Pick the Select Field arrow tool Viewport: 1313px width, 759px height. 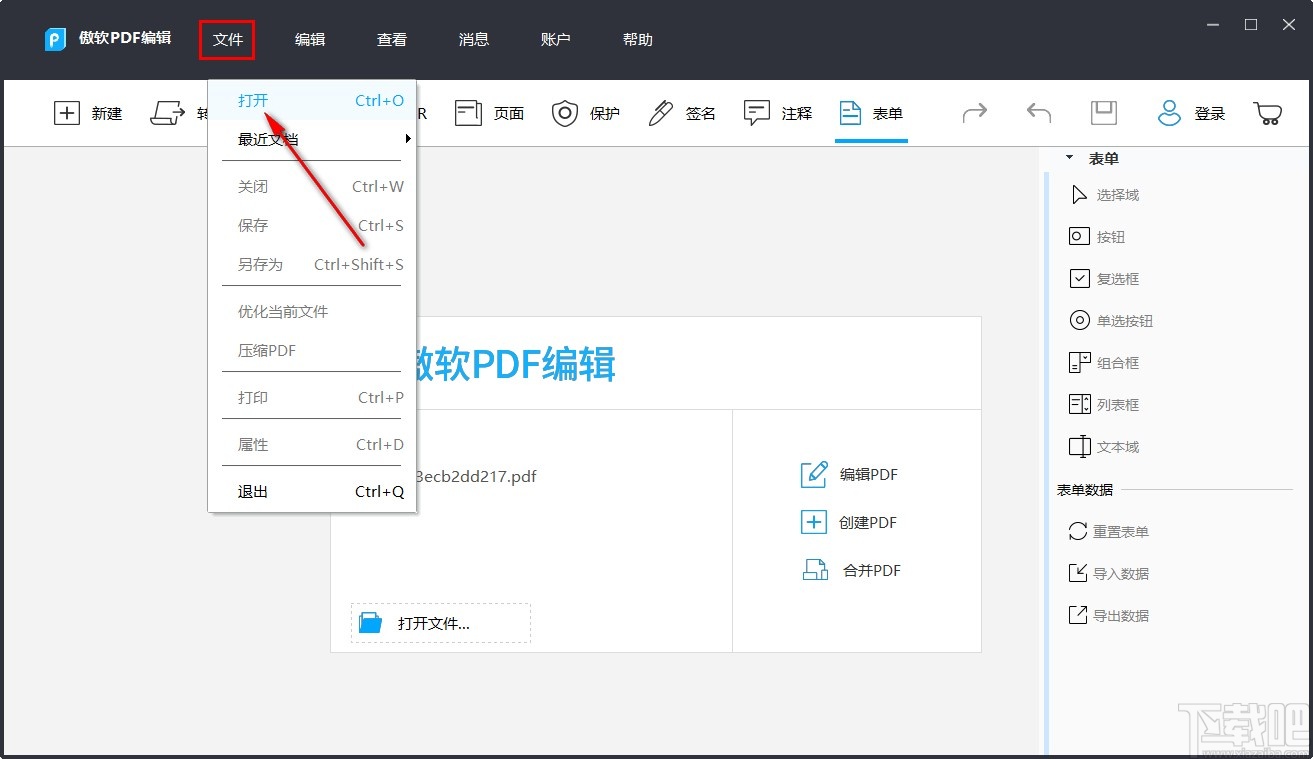[x=1079, y=195]
